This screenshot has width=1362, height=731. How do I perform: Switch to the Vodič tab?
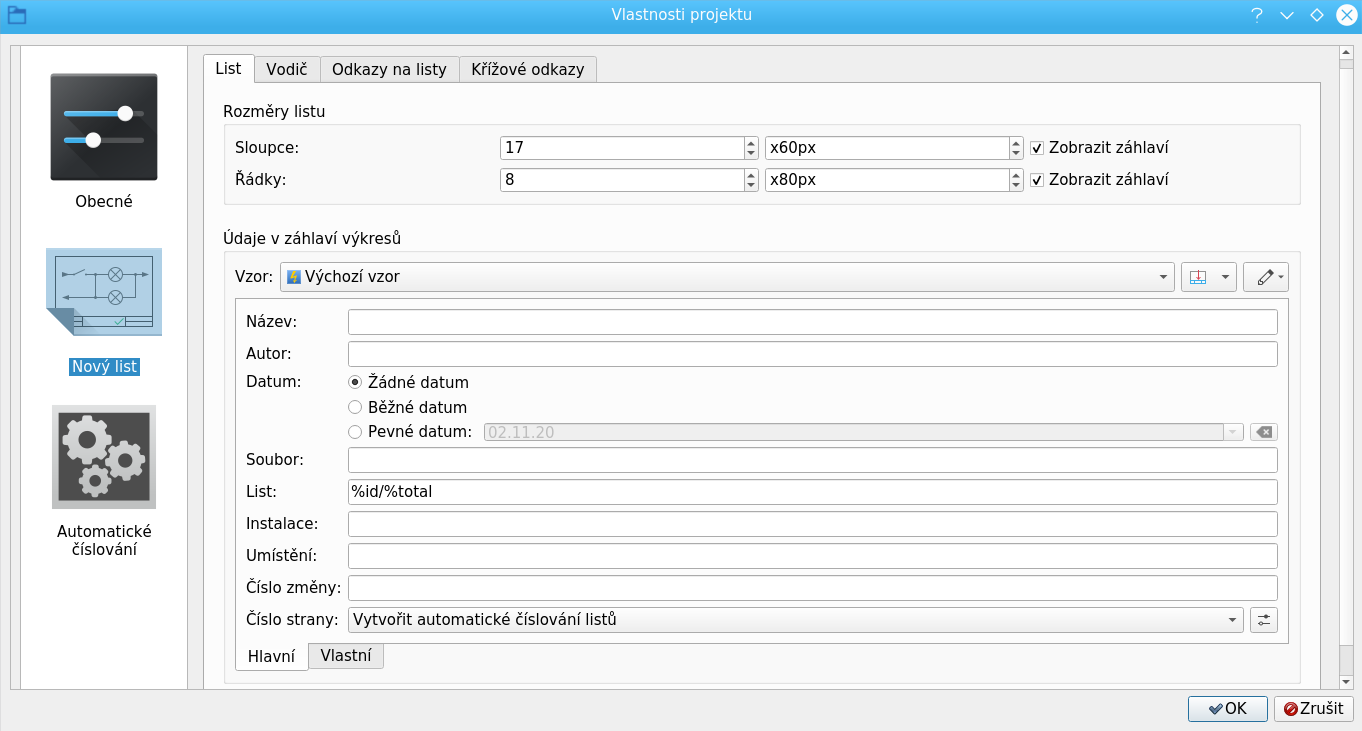coord(287,69)
